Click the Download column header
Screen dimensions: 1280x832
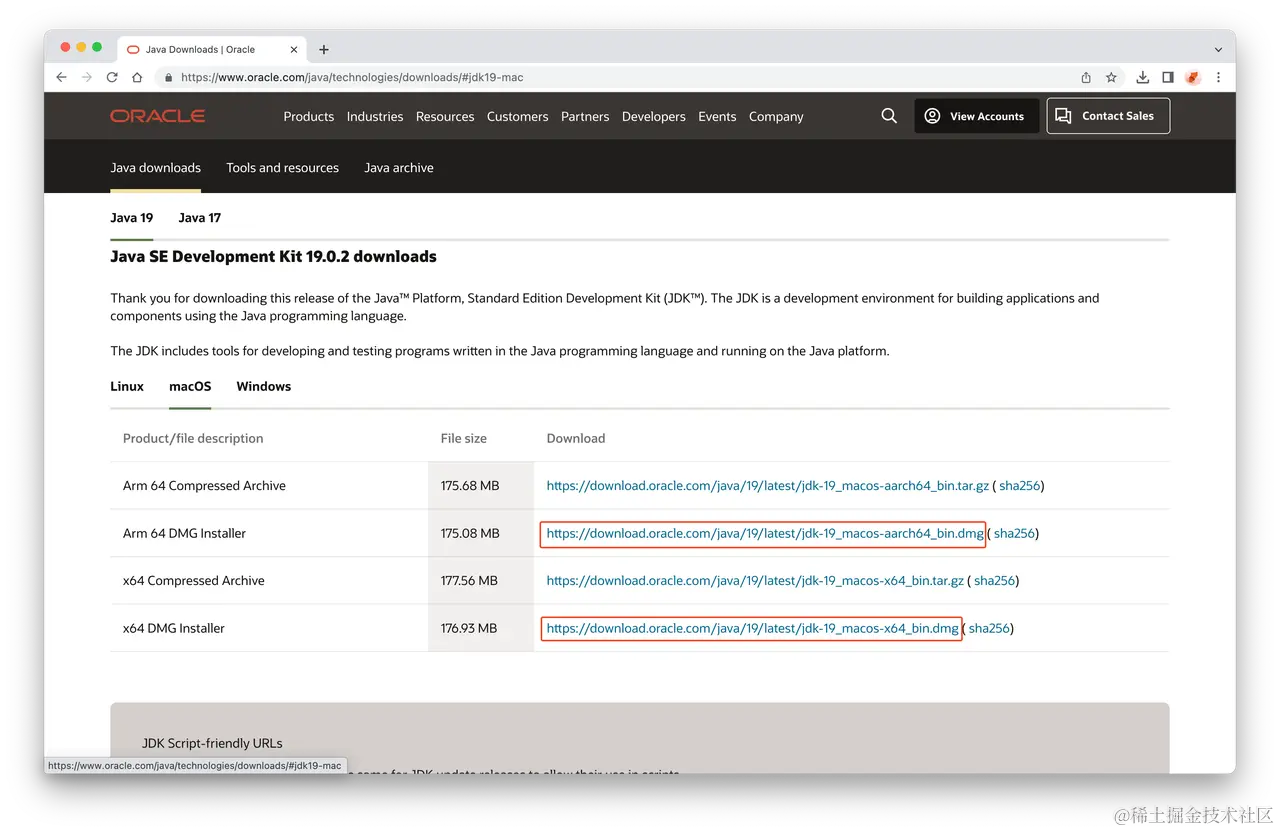pyautogui.click(x=576, y=439)
